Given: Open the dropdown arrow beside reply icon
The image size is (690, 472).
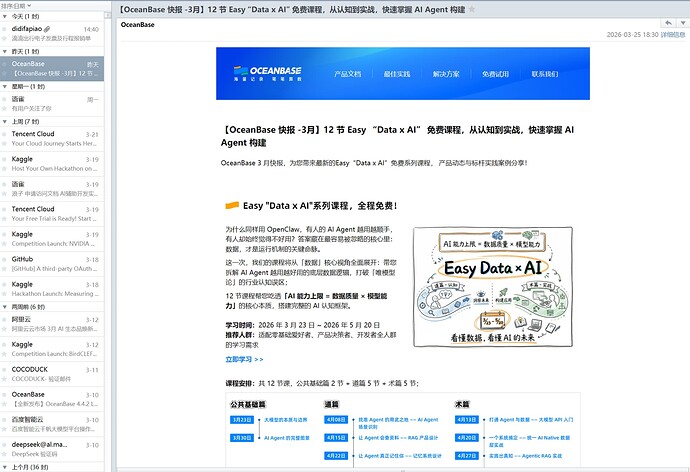Looking at the screenshot, I should pyautogui.click(x=683, y=23).
